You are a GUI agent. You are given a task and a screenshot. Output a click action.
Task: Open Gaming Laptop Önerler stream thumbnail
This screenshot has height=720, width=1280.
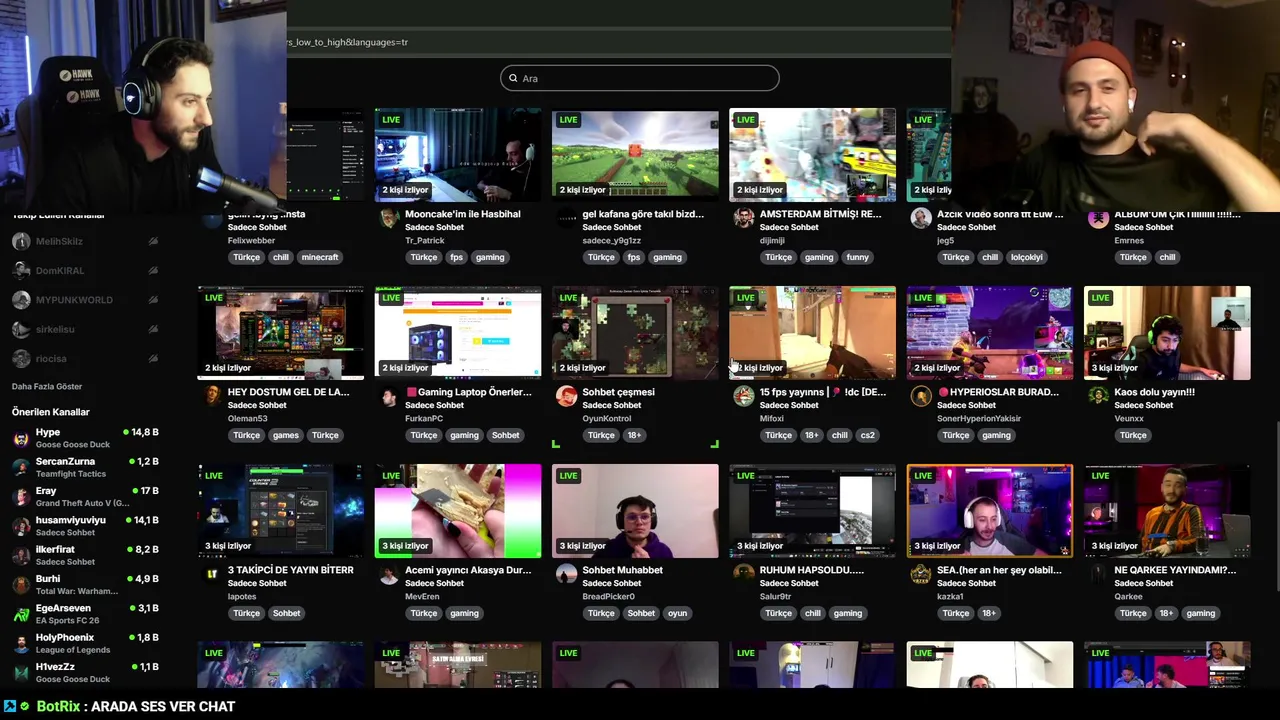coord(458,333)
